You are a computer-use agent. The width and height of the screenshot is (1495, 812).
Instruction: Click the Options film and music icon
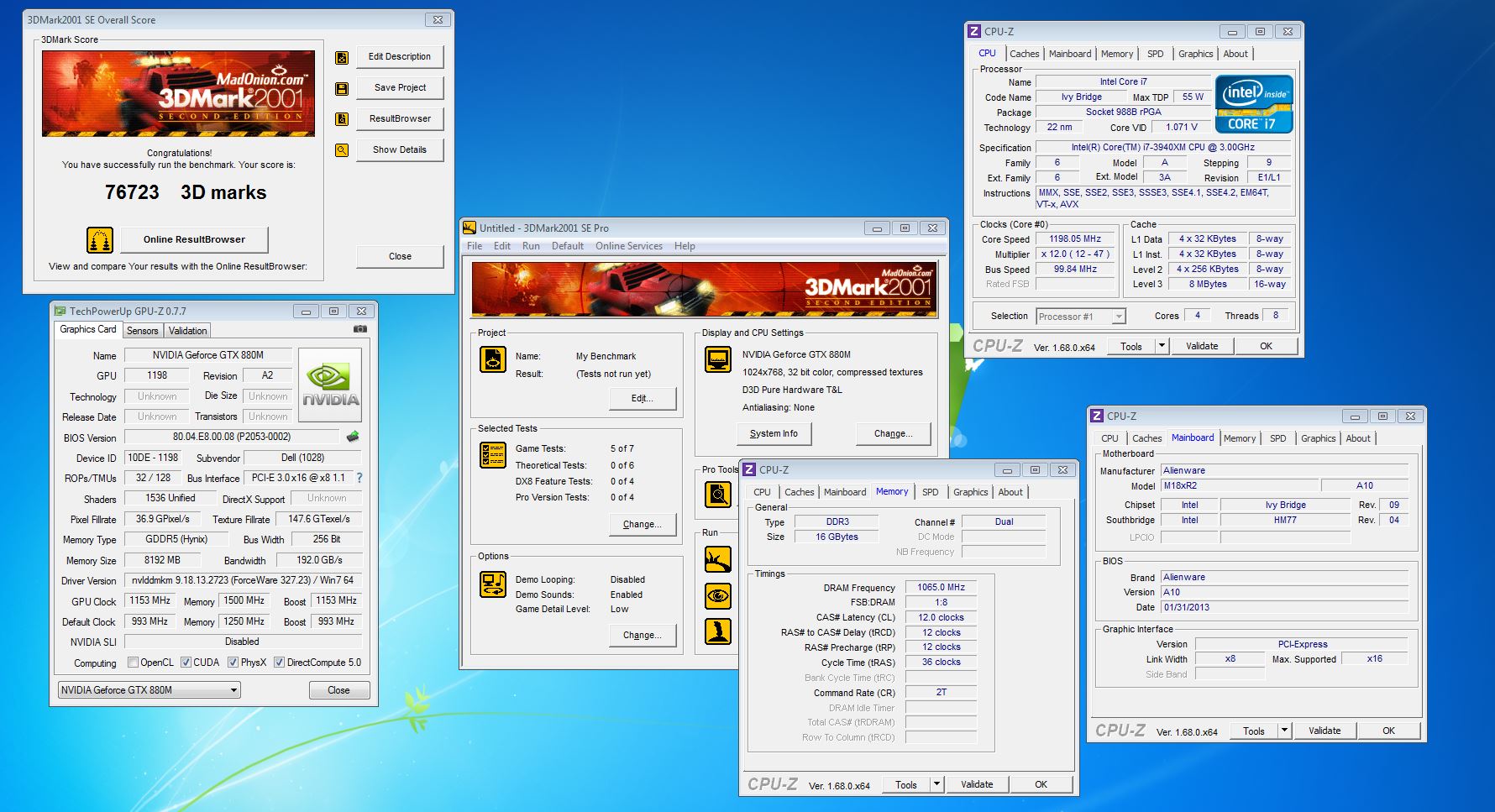[493, 584]
